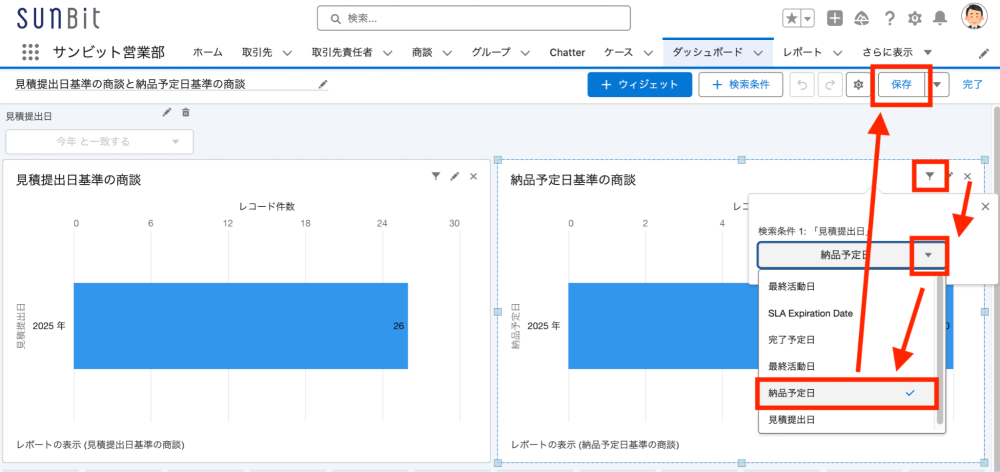
Task: Expand the 納品予定日 filter field combo box
Action: (850, 255)
